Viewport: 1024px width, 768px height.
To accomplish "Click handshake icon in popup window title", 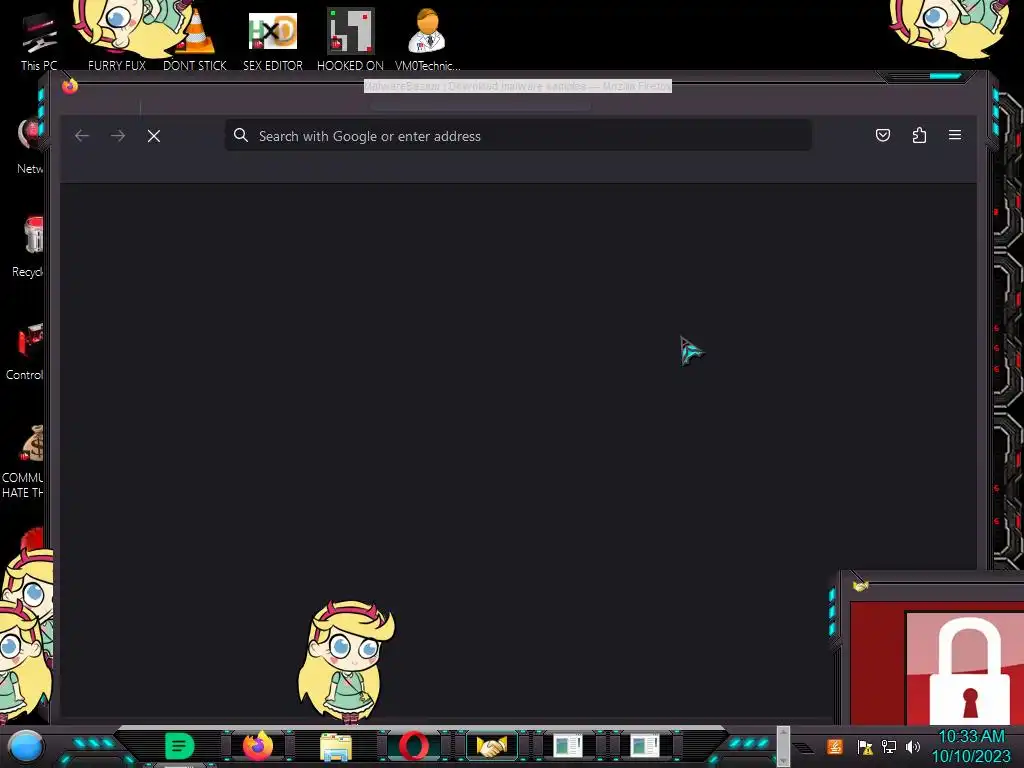I will [860, 586].
